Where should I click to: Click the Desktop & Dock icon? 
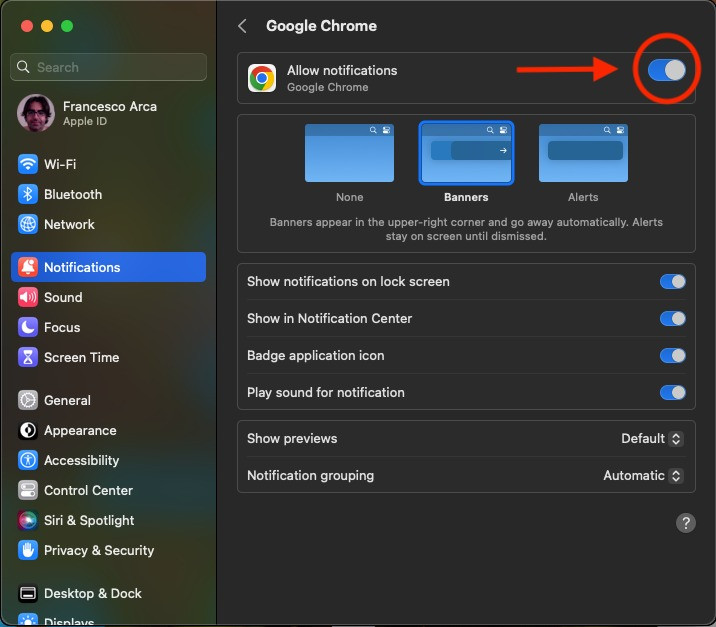28,593
